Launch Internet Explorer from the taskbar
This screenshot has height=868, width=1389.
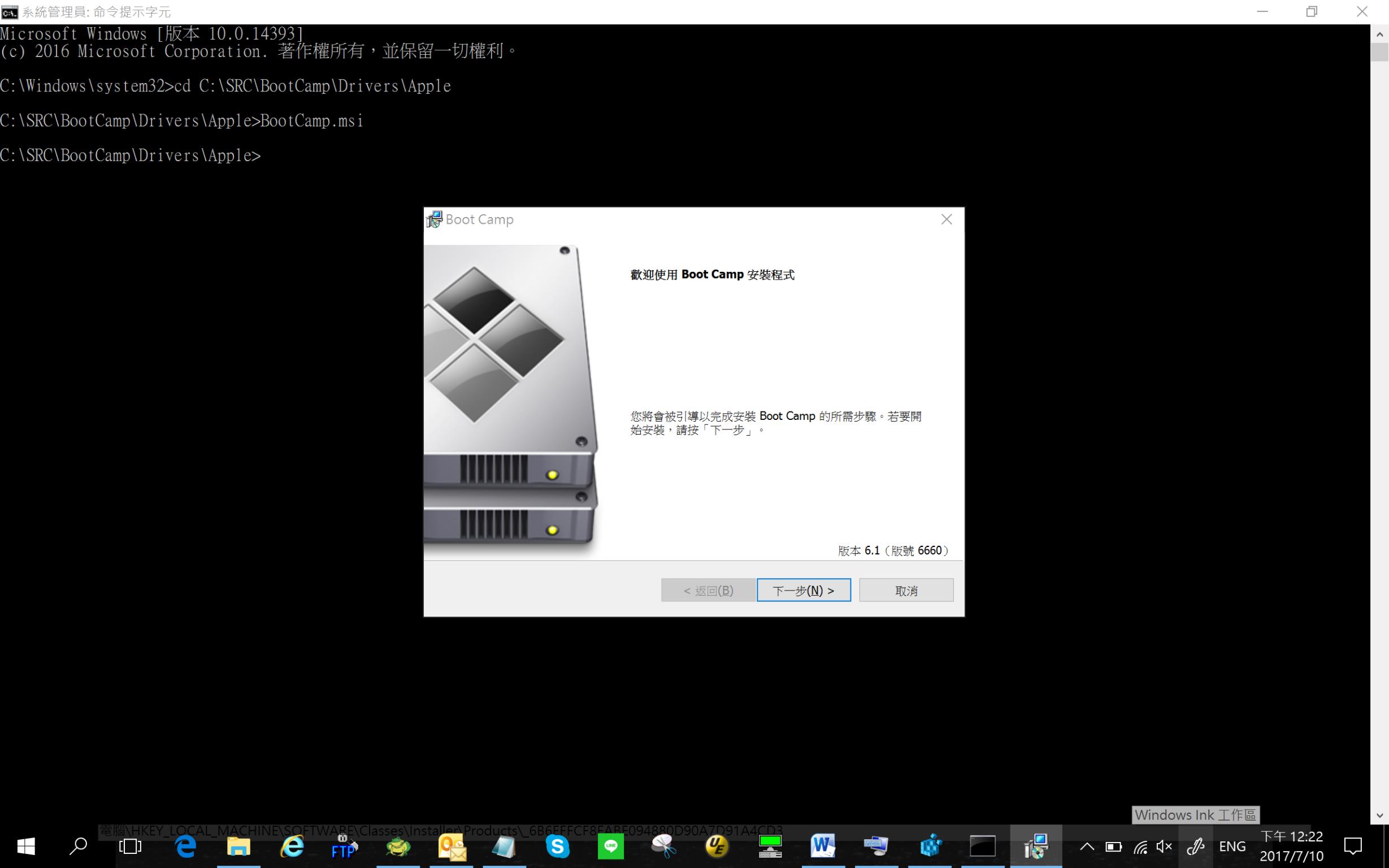(292, 846)
